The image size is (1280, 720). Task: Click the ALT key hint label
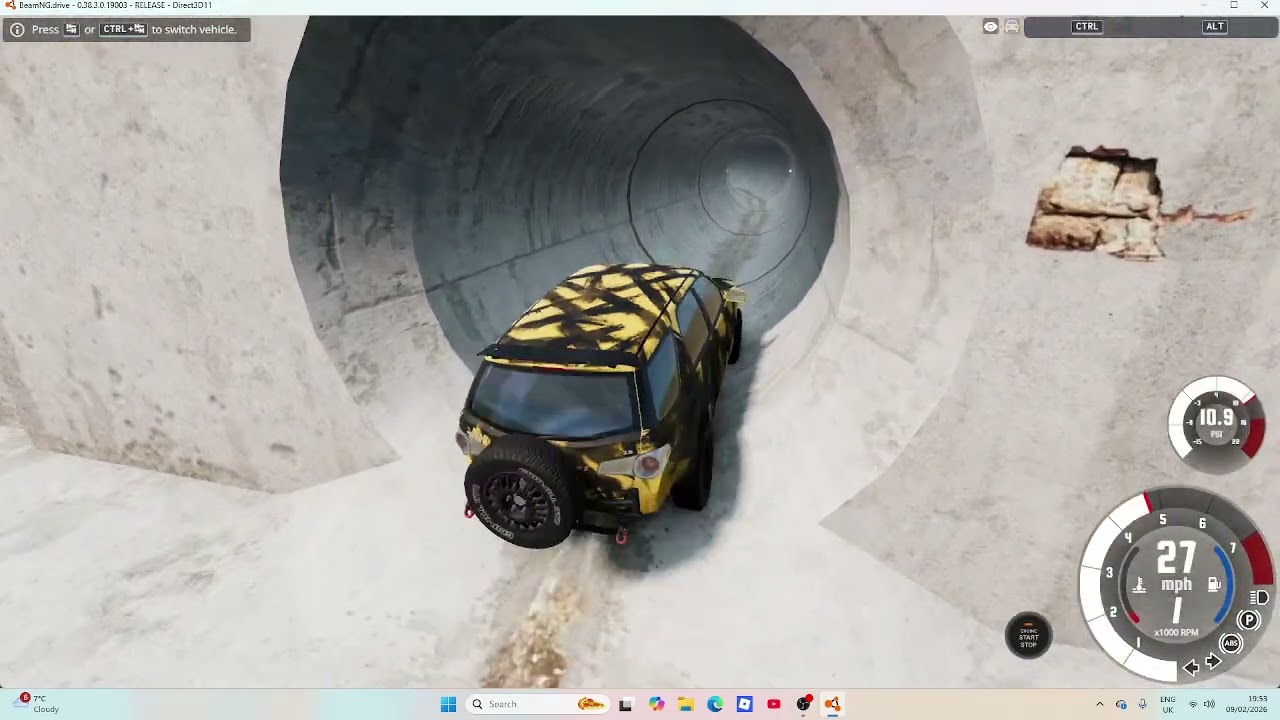(1215, 27)
